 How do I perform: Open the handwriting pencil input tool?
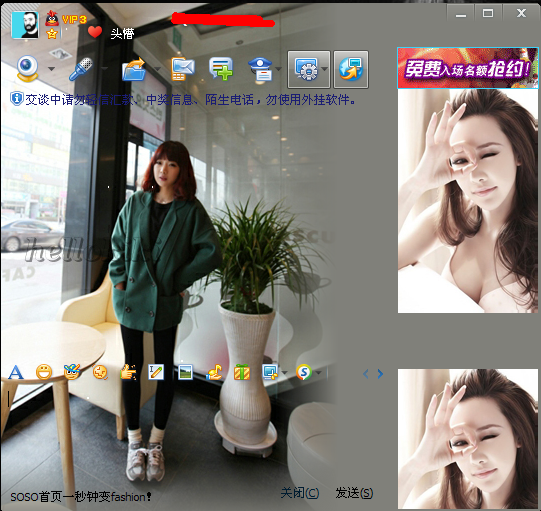pos(156,372)
